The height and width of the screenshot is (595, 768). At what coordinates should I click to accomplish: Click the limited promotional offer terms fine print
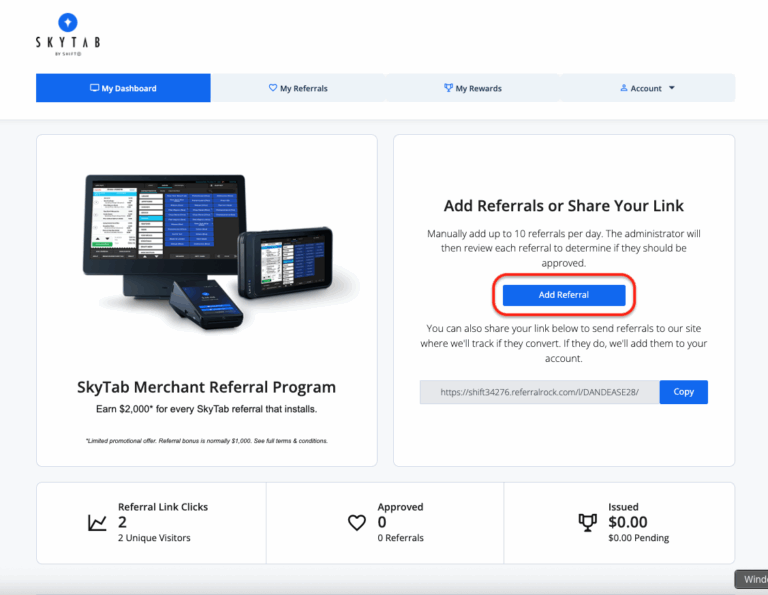(206, 441)
